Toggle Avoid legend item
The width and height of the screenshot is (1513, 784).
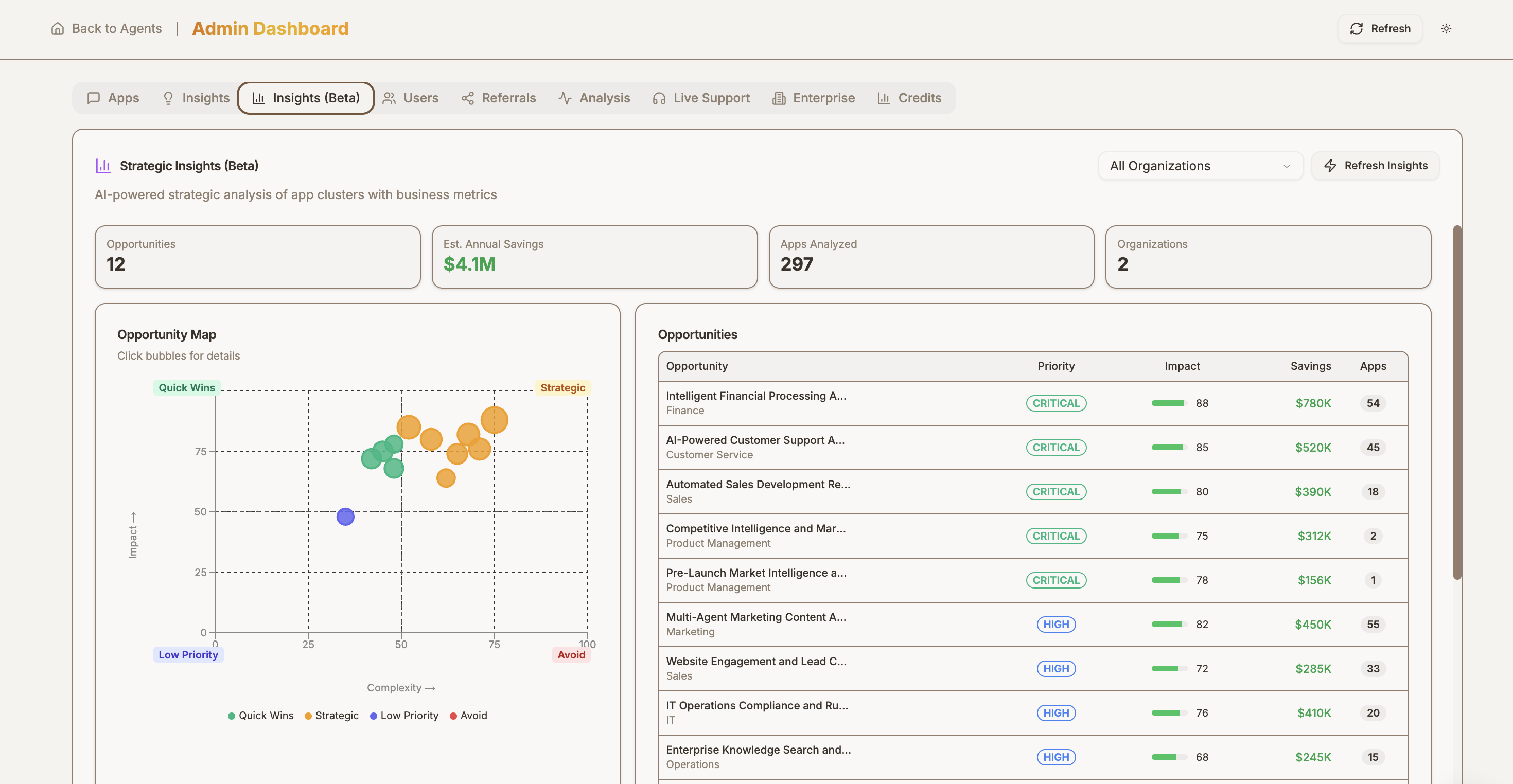click(x=468, y=715)
